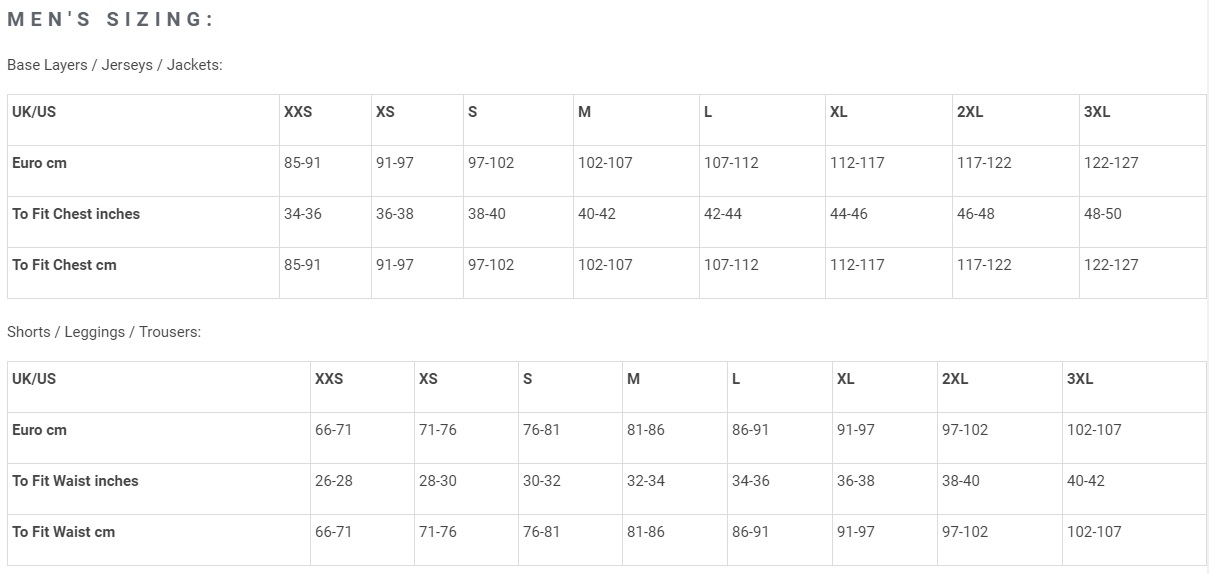
Task: Select Base Layers / Jerseys / Jackets label
Action: tap(114, 65)
